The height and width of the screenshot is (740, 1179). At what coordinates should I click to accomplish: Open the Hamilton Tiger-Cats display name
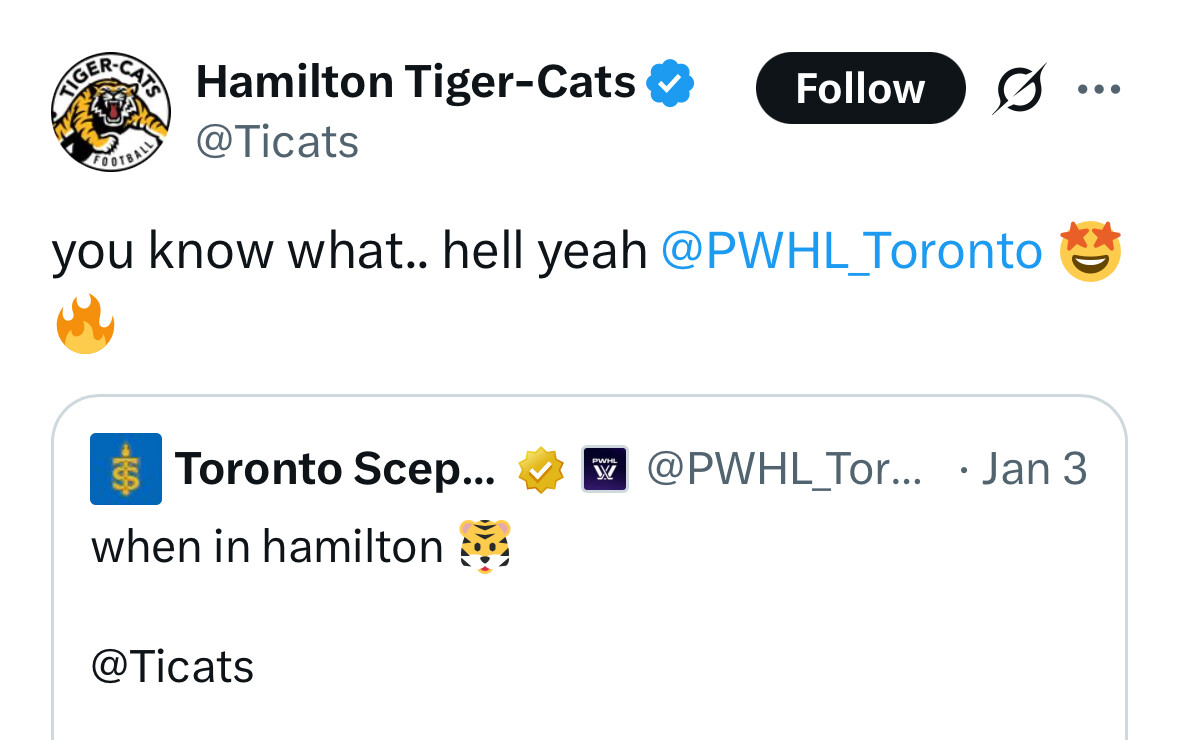(415, 82)
